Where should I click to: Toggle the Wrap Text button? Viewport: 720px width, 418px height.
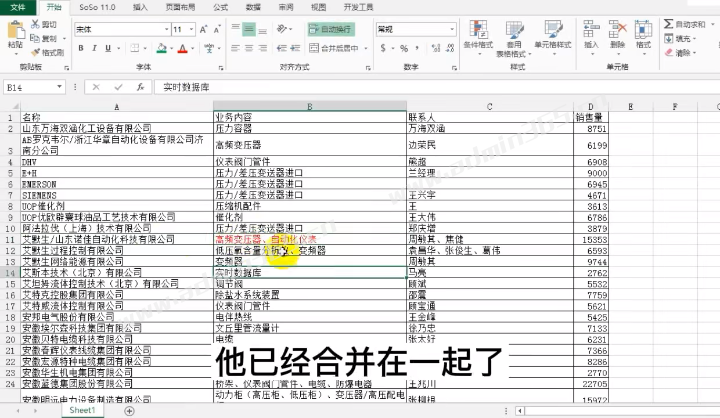point(331,29)
